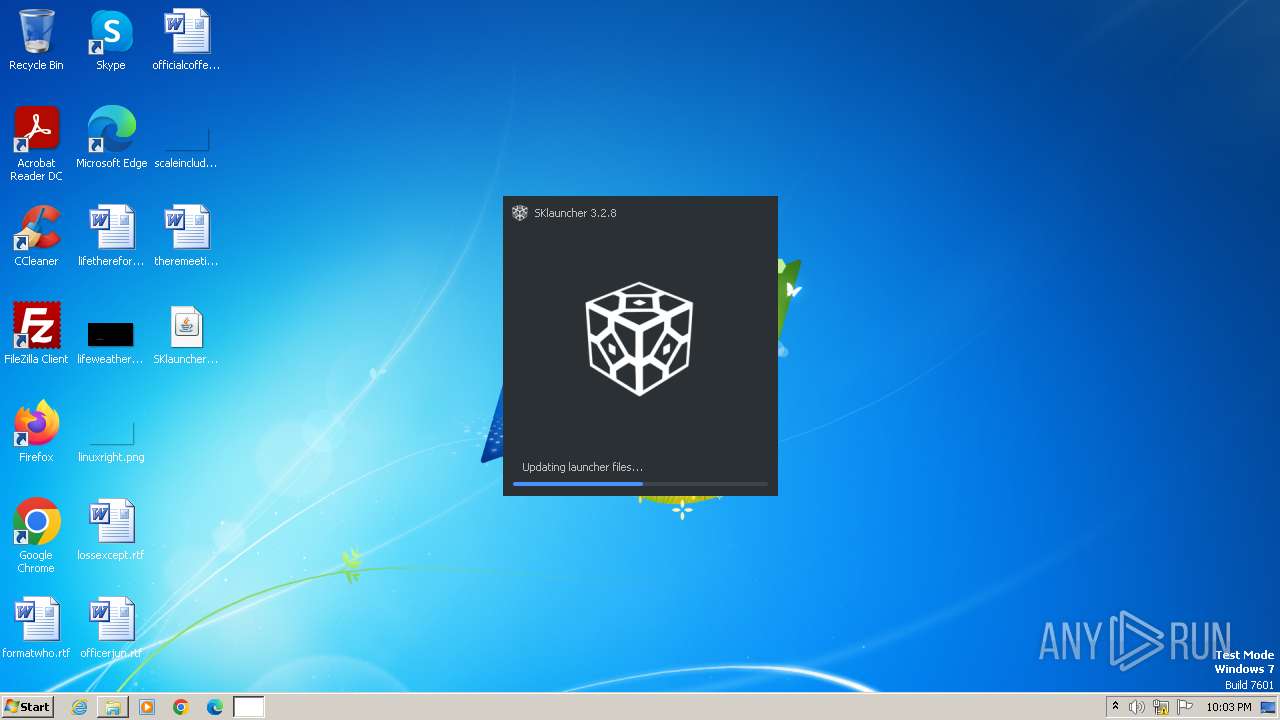The width and height of the screenshot is (1280, 720).
Task: Select the Google Chrome desktop shortcut
Action: 36,535
